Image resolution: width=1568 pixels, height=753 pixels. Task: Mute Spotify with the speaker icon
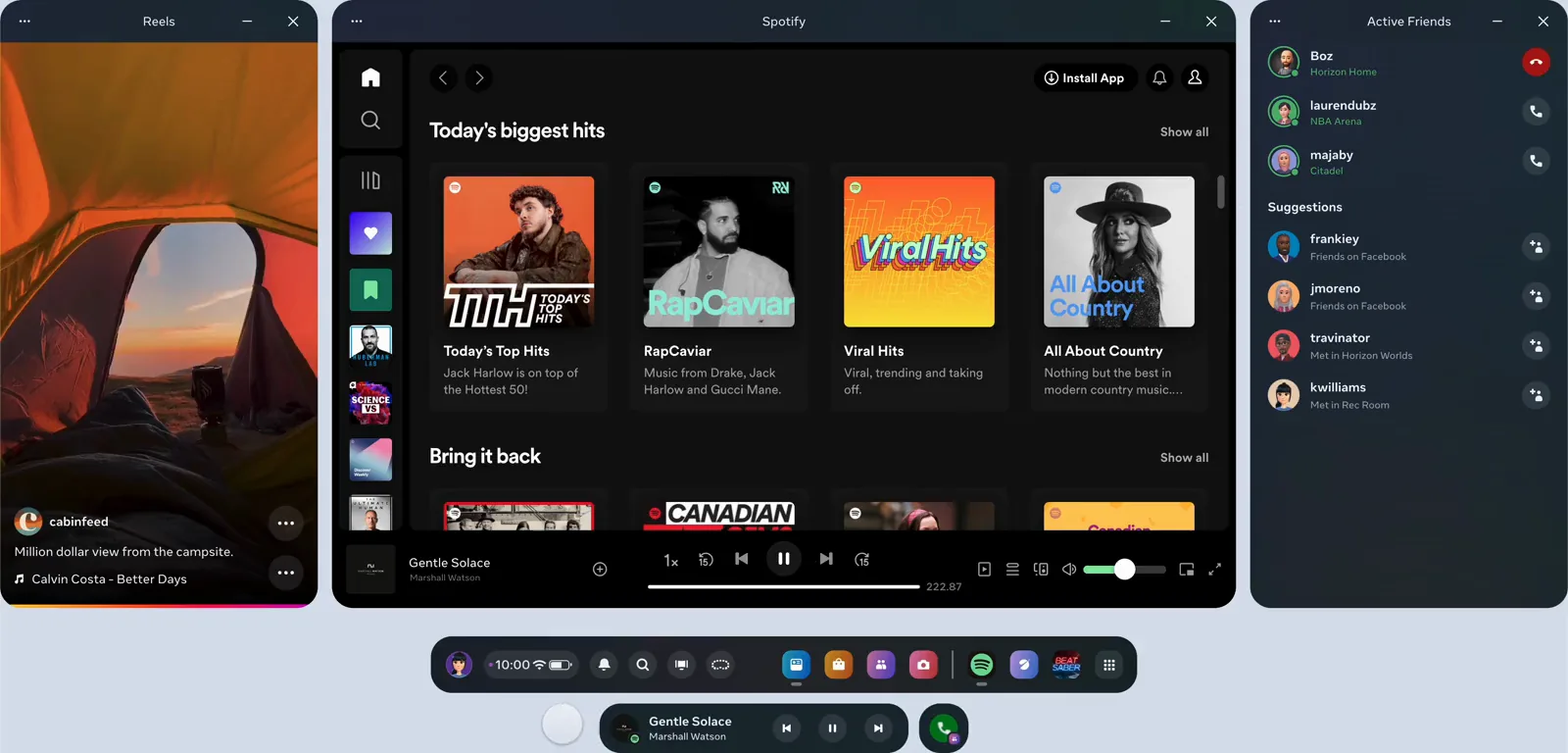(x=1069, y=569)
